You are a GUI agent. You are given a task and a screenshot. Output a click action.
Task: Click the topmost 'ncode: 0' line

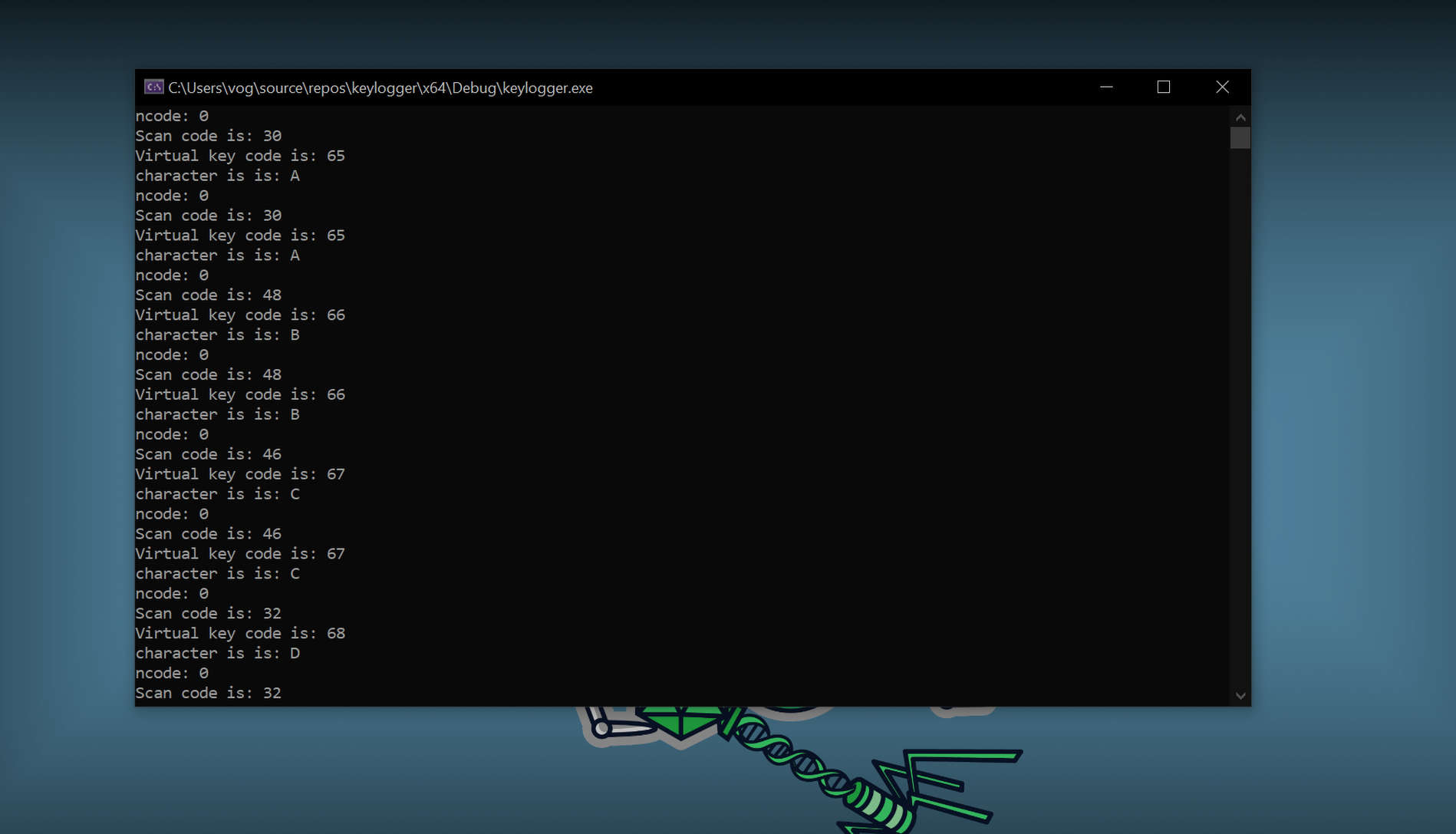(x=172, y=116)
